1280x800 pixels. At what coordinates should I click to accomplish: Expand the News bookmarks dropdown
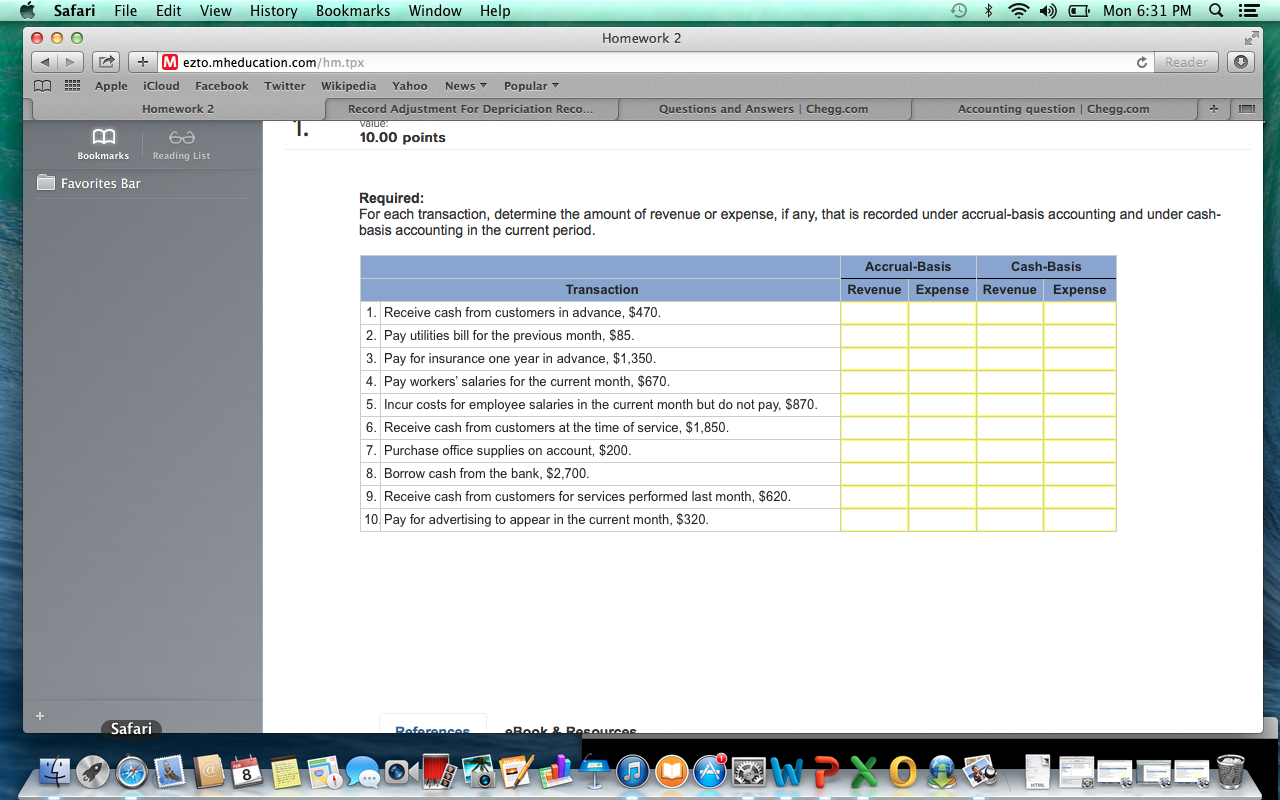point(465,86)
